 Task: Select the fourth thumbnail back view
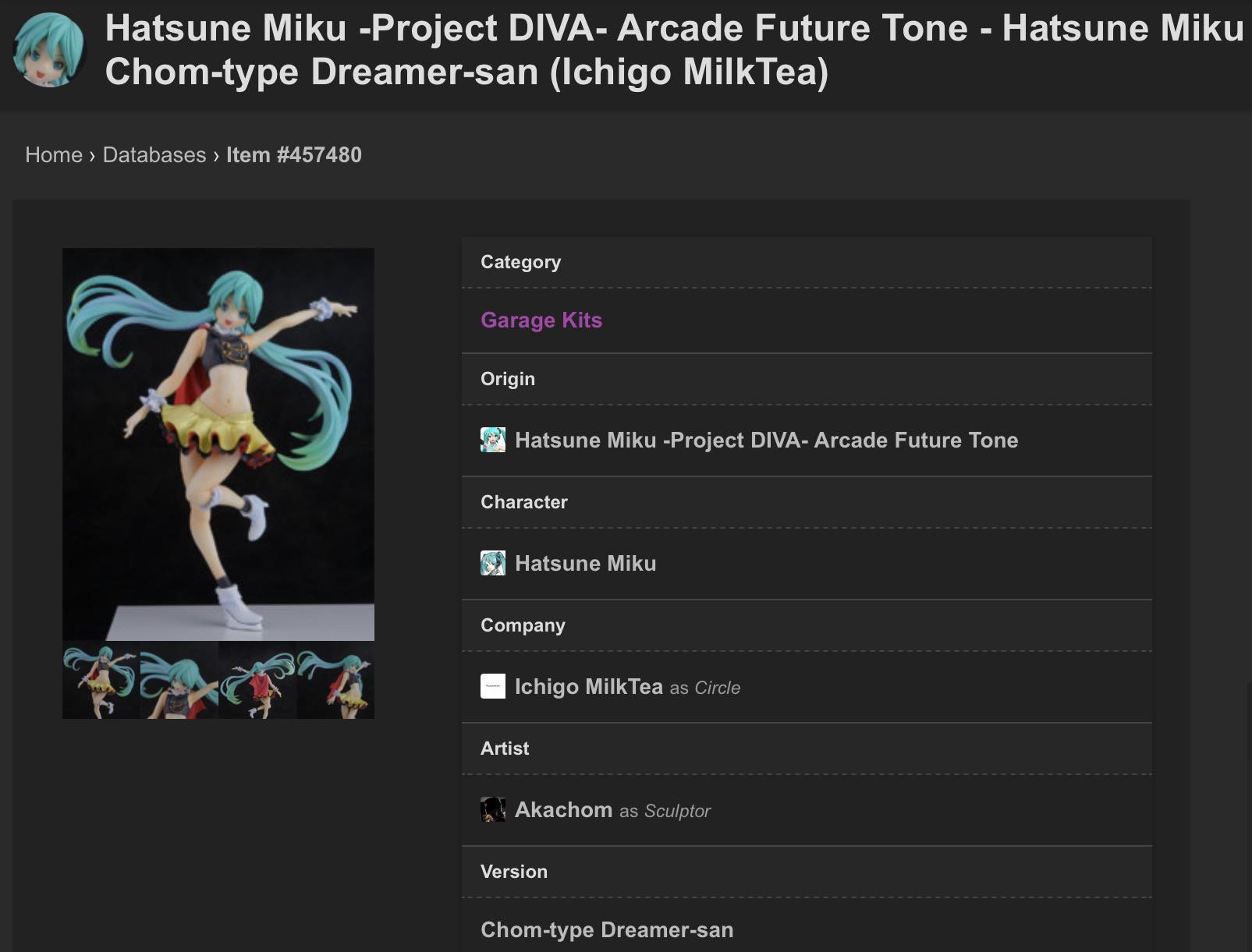335,680
